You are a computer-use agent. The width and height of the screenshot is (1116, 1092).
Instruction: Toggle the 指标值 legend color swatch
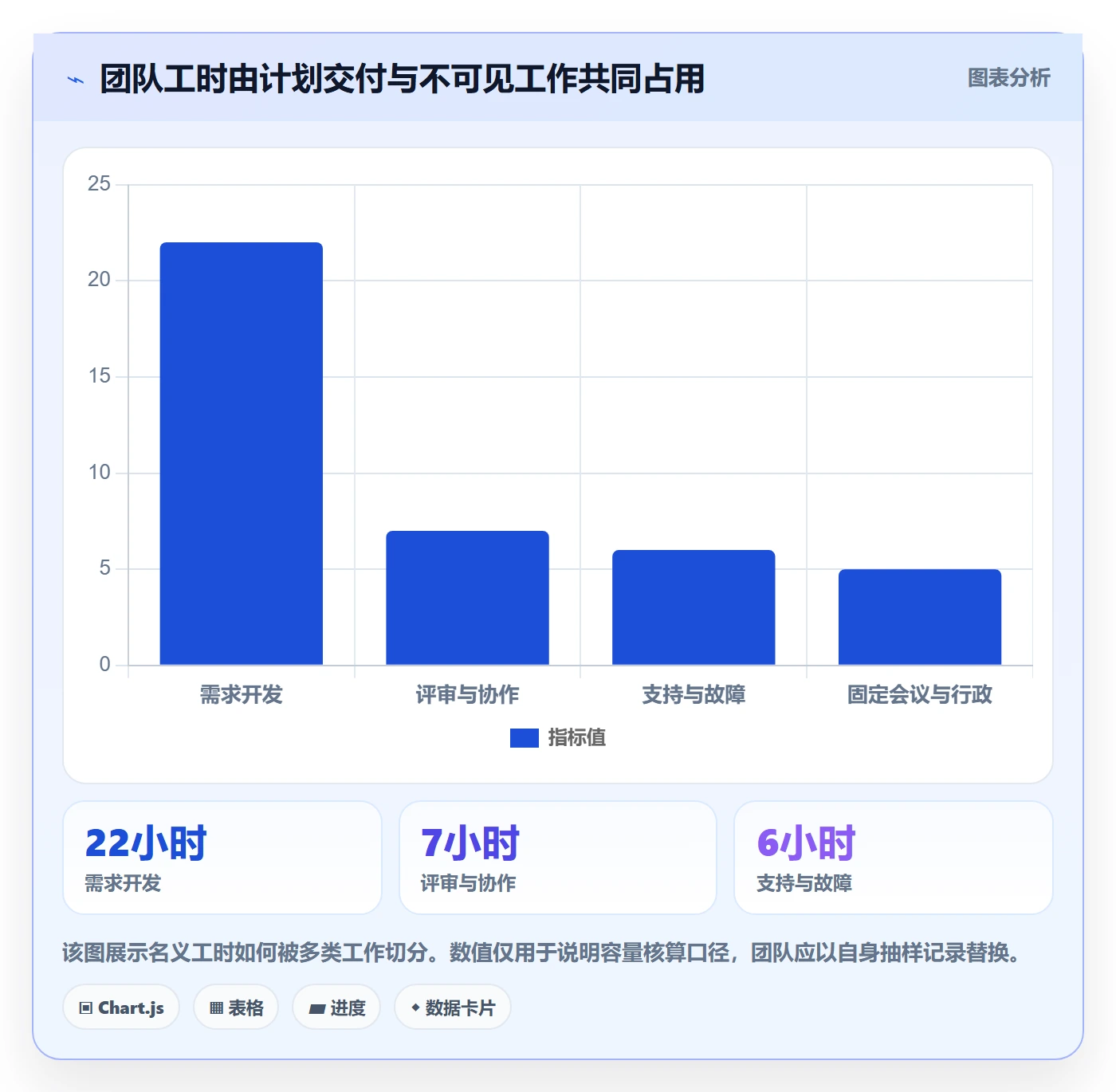pos(525,738)
